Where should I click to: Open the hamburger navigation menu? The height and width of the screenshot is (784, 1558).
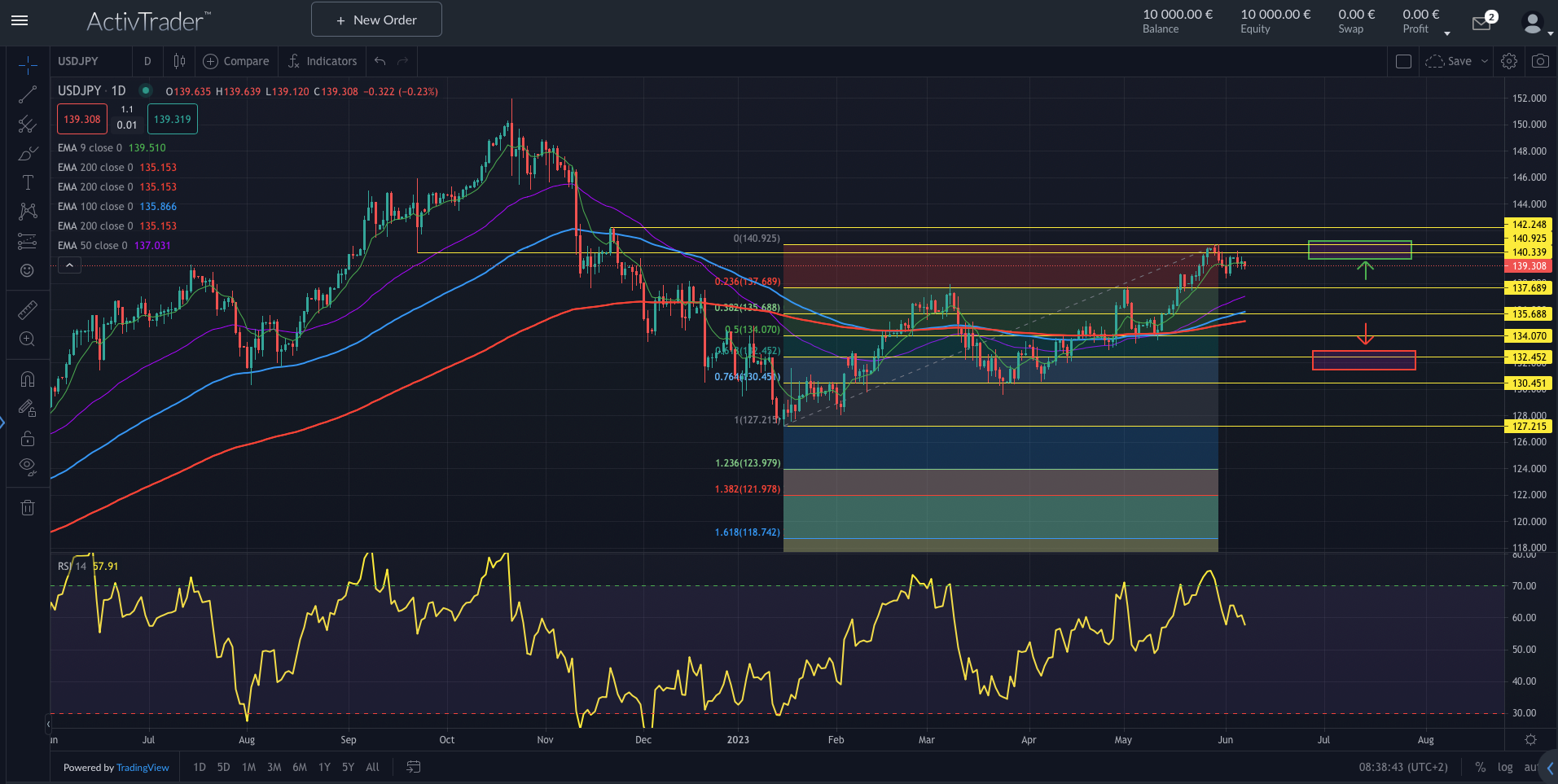click(20, 20)
